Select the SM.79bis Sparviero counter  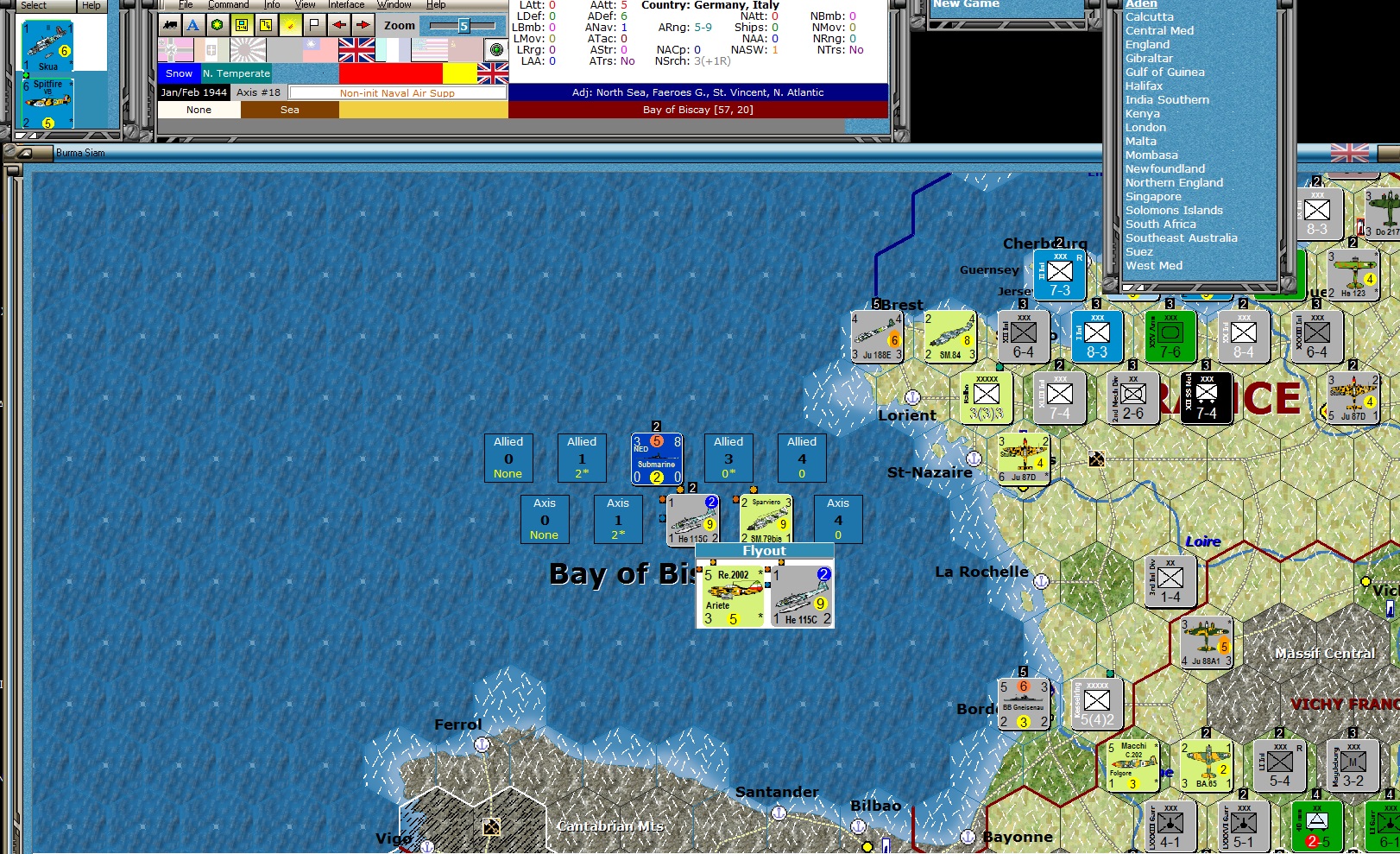point(766,520)
